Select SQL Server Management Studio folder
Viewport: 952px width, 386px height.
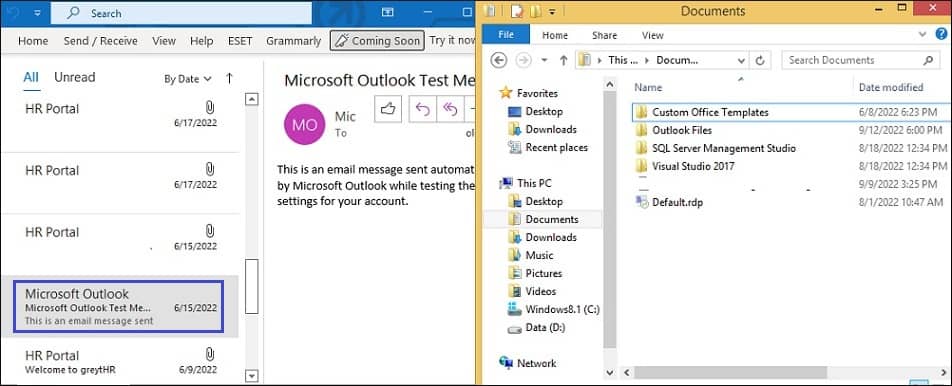[716, 148]
